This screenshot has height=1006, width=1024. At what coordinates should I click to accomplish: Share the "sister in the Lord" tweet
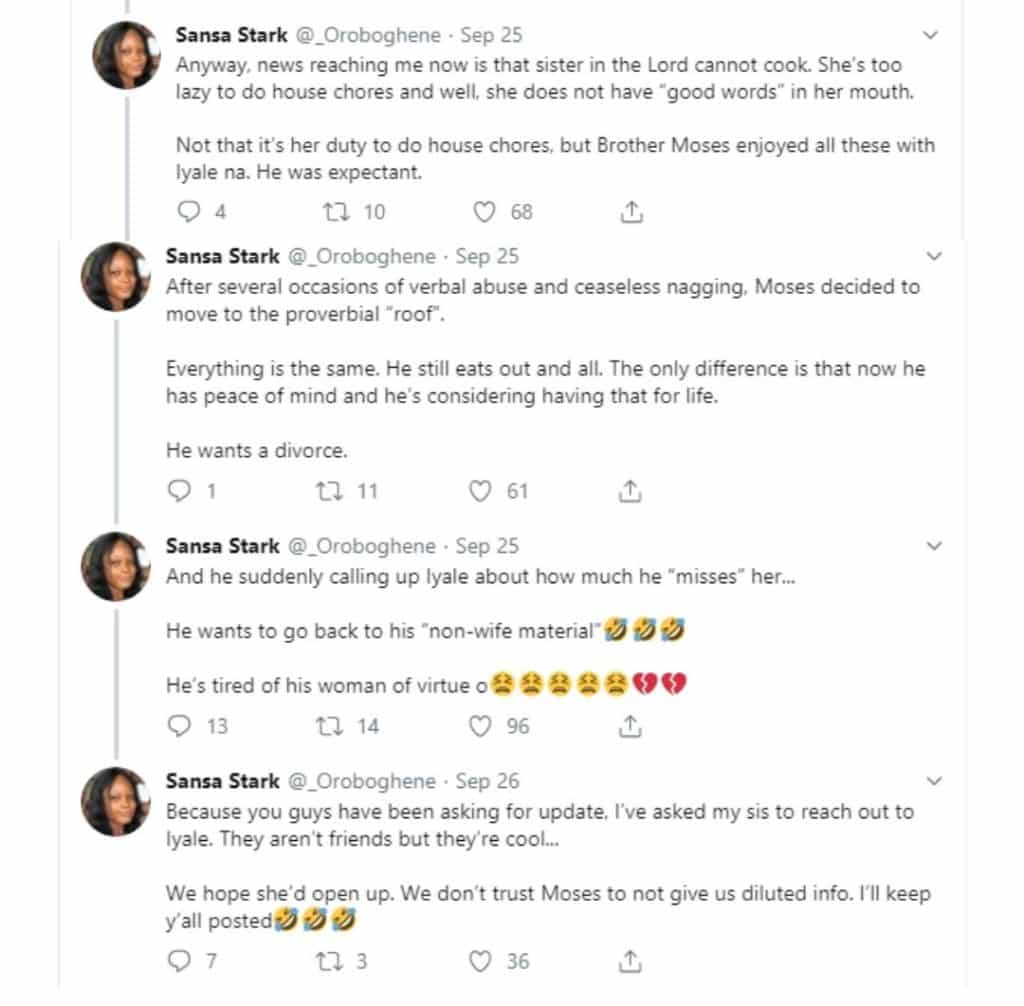631,212
